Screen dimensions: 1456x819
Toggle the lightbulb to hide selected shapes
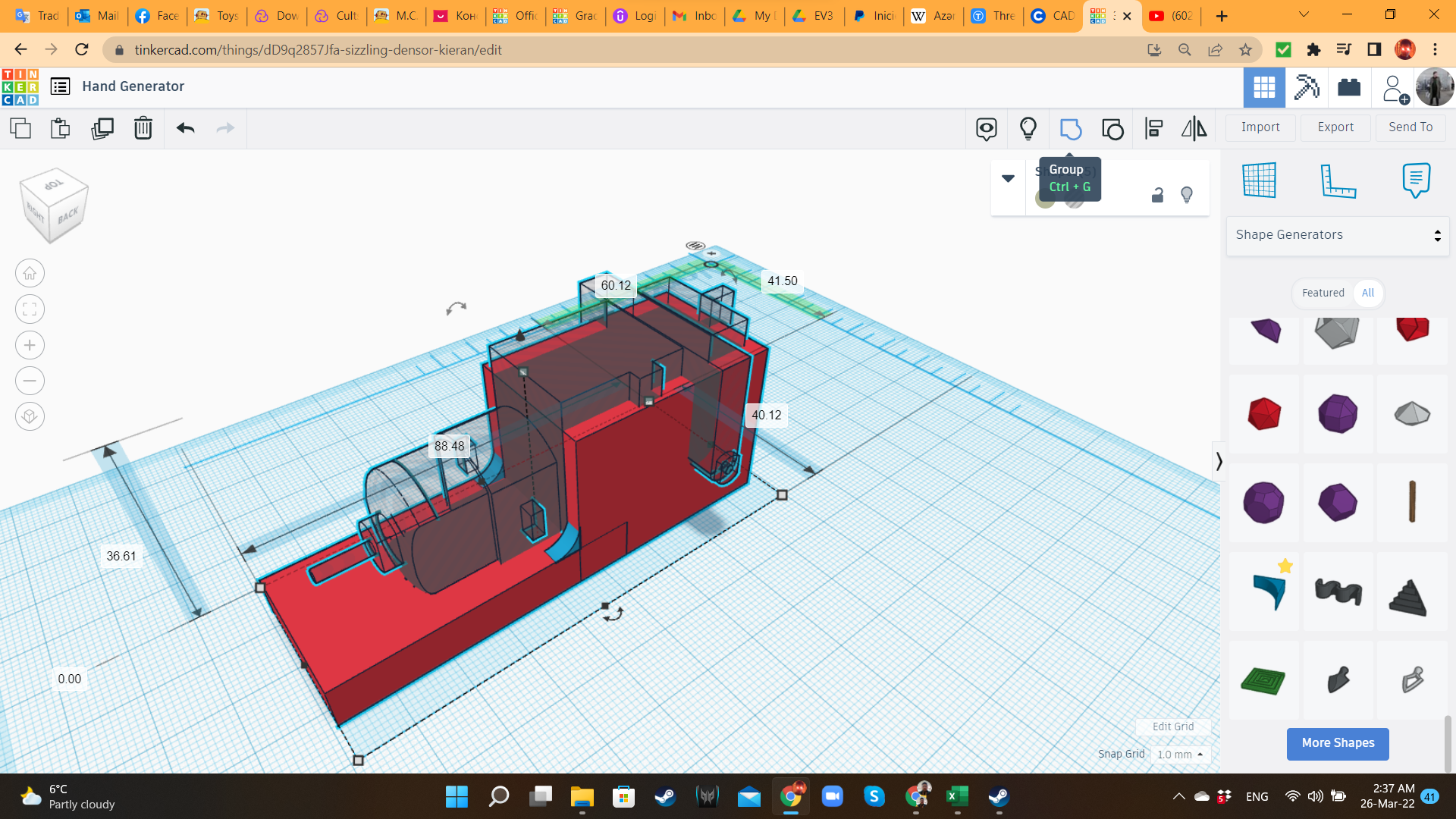pos(1186,195)
